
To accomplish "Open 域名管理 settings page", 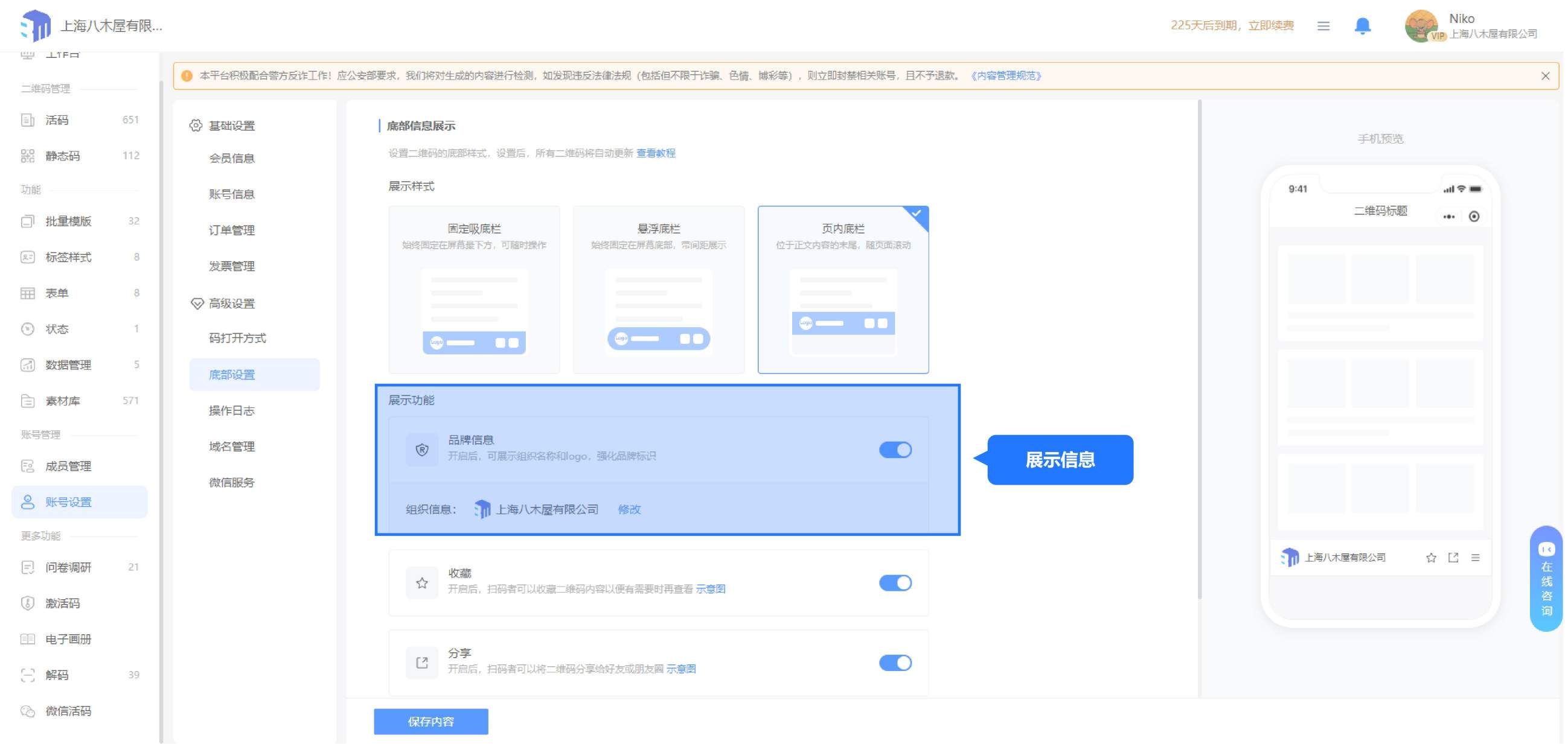I will 232,447.
